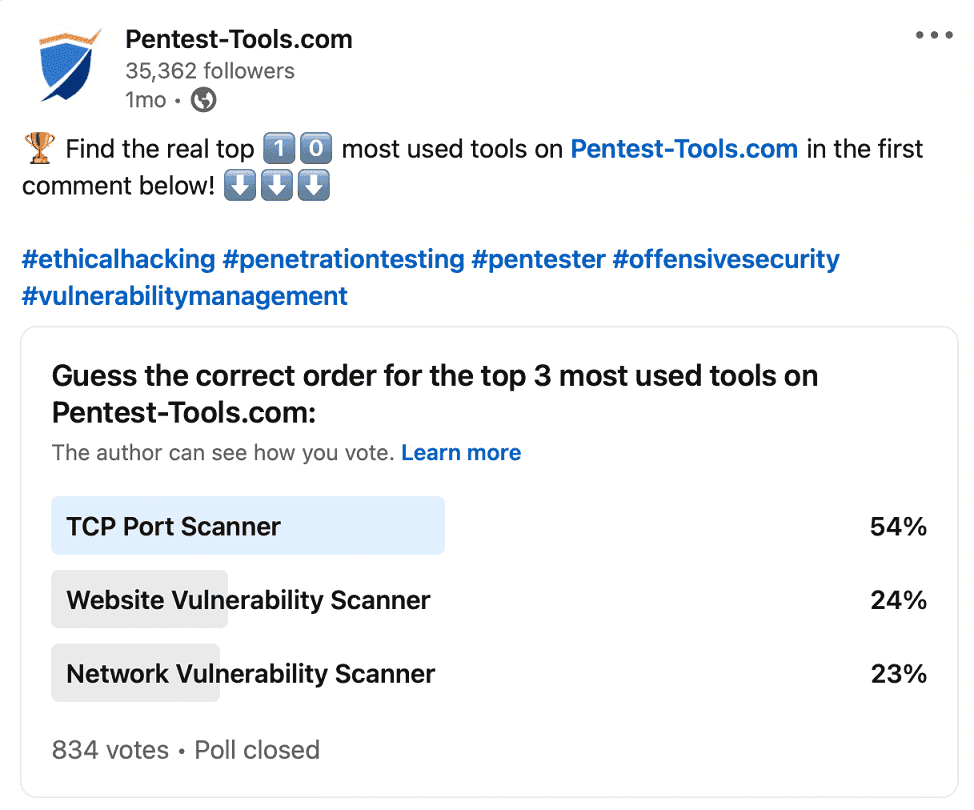Open the three-dot post options menu
The height and width of the screenshot is (810, 974).
click(934, 35)
